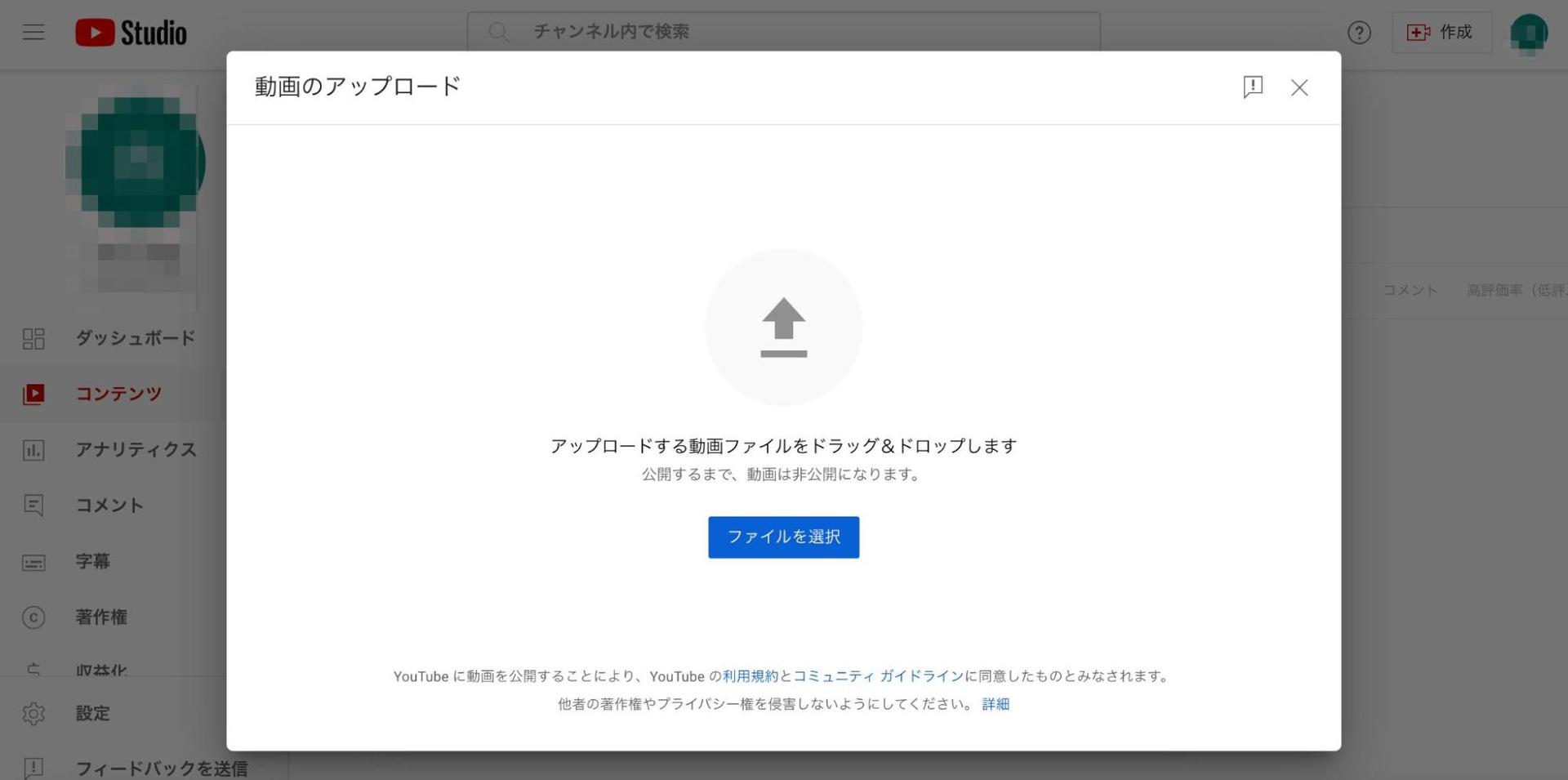Click the 字幕 subtitles icon
The image size is (1568, 780).
[x=33, y=562]
